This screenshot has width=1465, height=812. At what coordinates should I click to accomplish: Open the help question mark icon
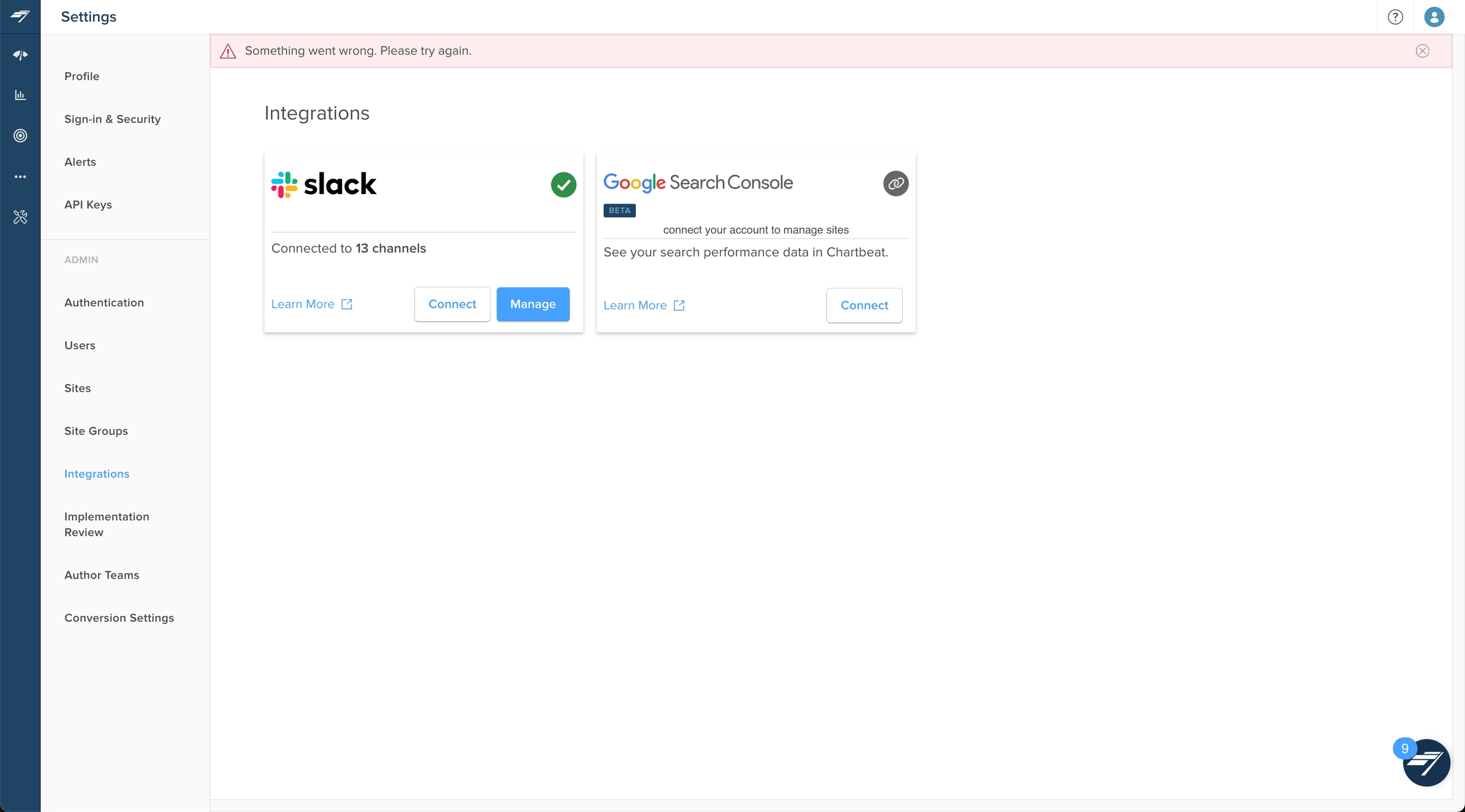pyautogui.click(x=1395, y=17)
